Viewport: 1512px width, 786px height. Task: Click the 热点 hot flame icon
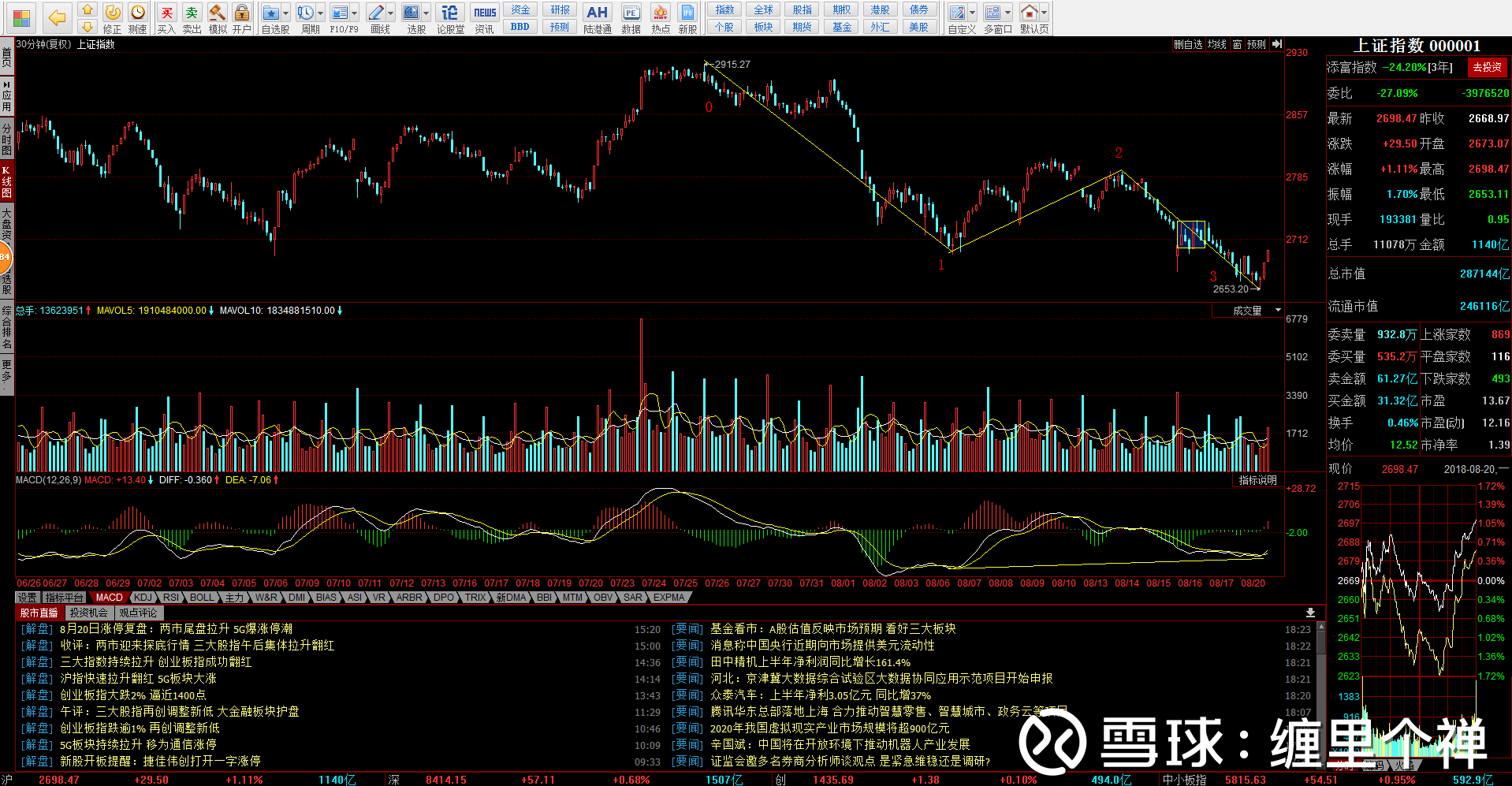click(x=661, y=13)
